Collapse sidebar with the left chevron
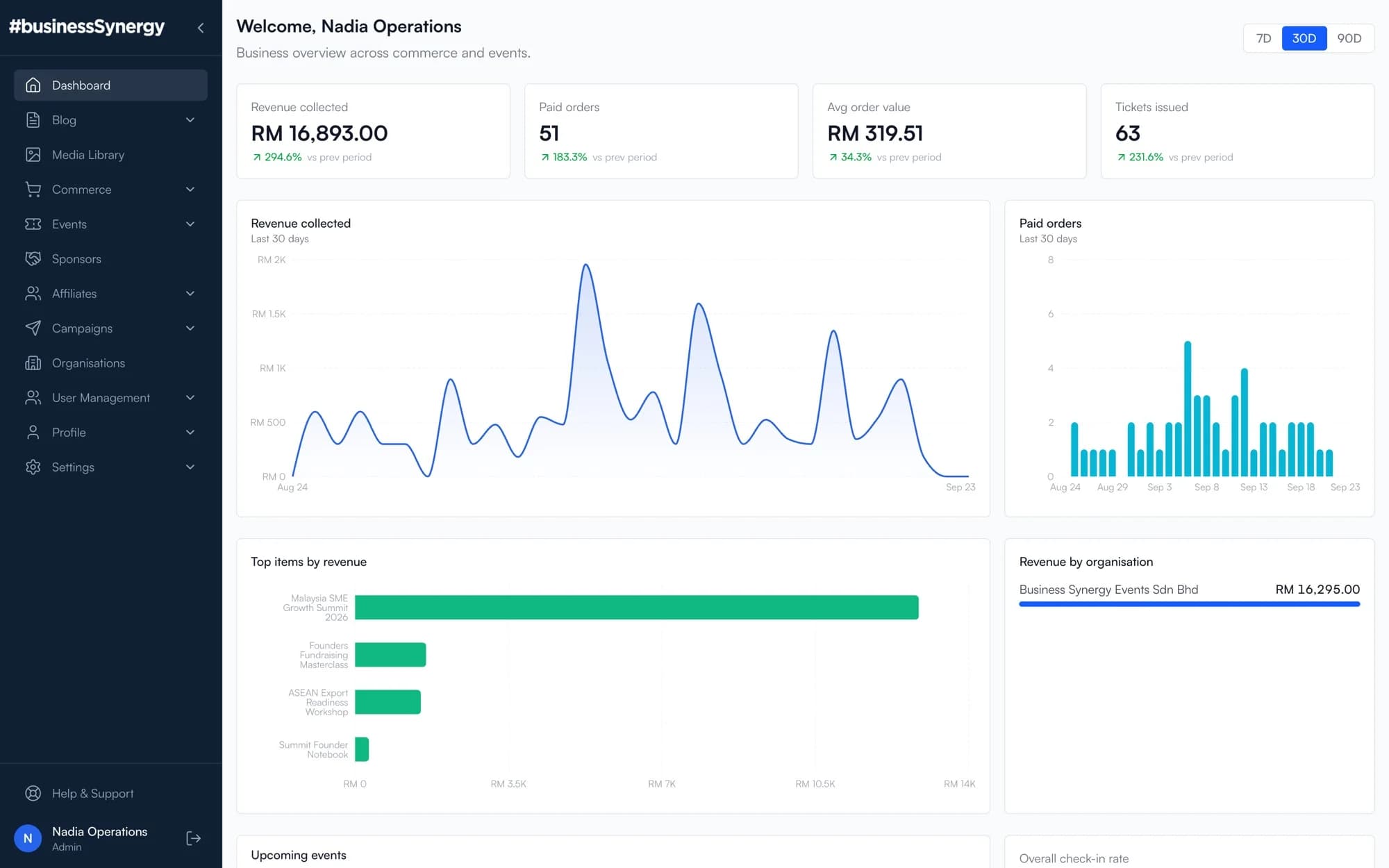The image size is (1389, 868). tap(200, 28)
